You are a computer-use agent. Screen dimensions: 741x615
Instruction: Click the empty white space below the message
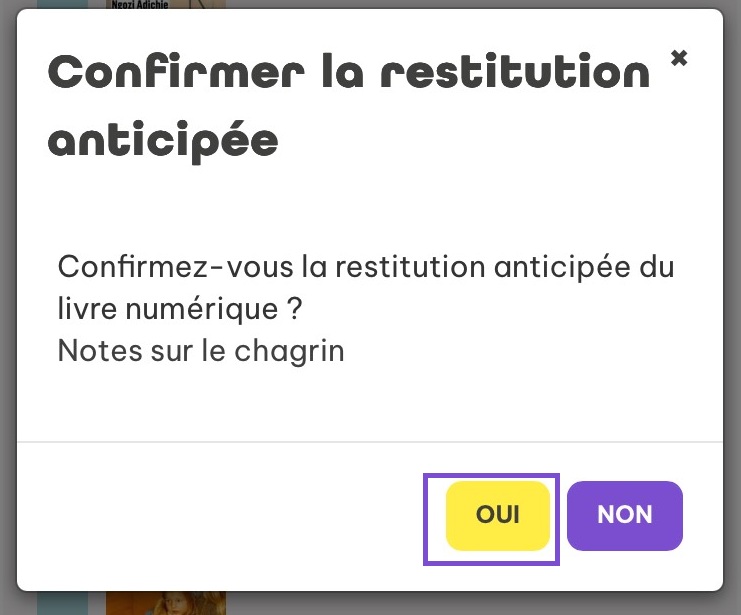pyautogui.click(x=370, y=405)
